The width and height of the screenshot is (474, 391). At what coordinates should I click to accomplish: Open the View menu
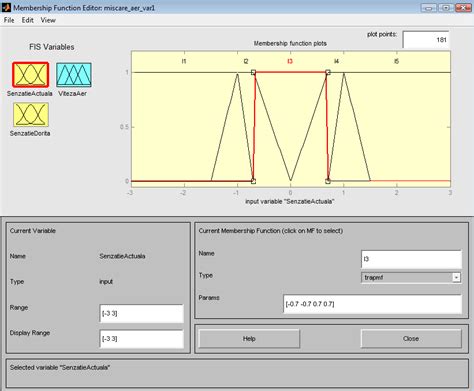pyautogui.click(x=48, y=20)
